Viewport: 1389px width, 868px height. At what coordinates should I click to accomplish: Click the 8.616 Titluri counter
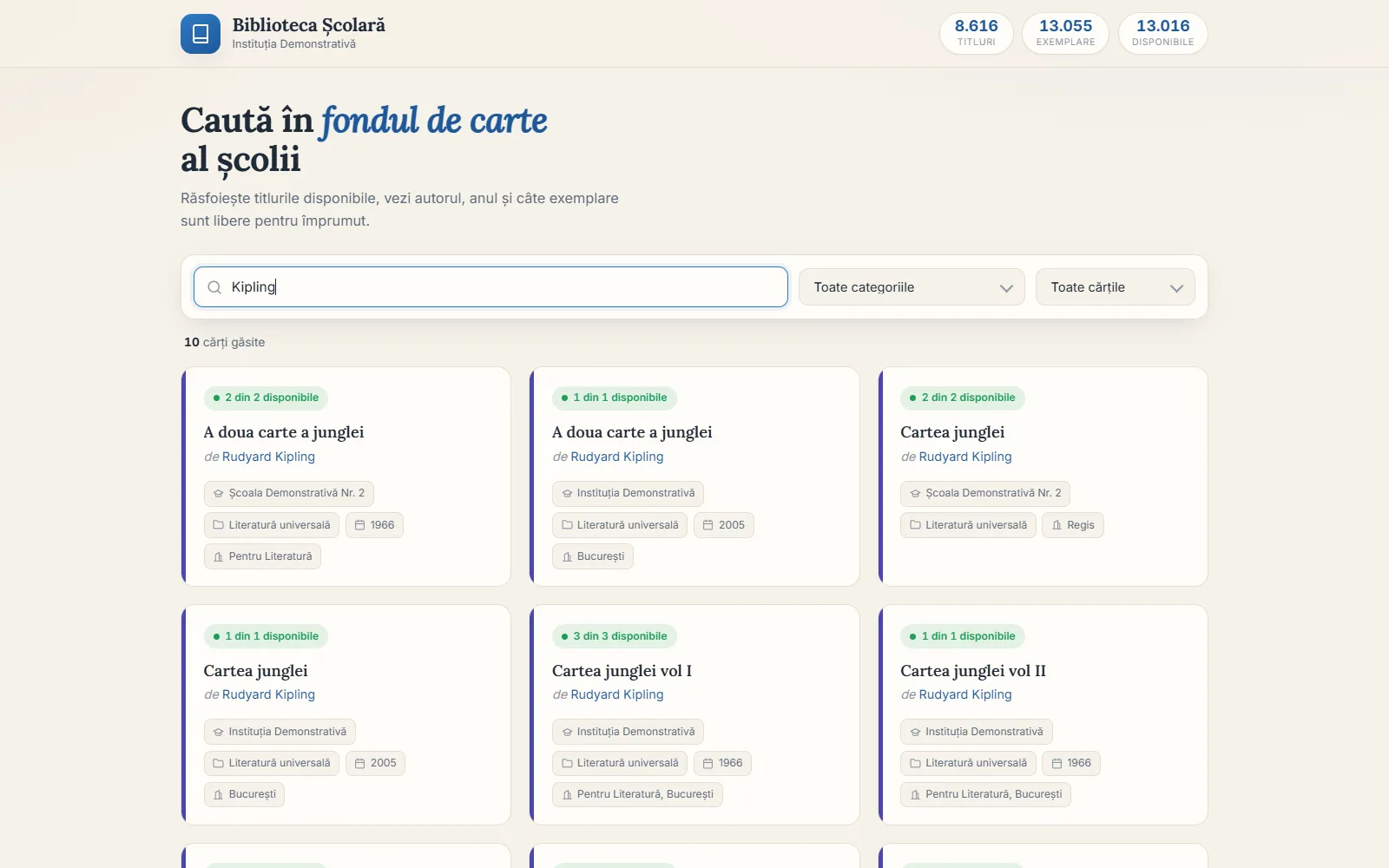pos(977,33)
